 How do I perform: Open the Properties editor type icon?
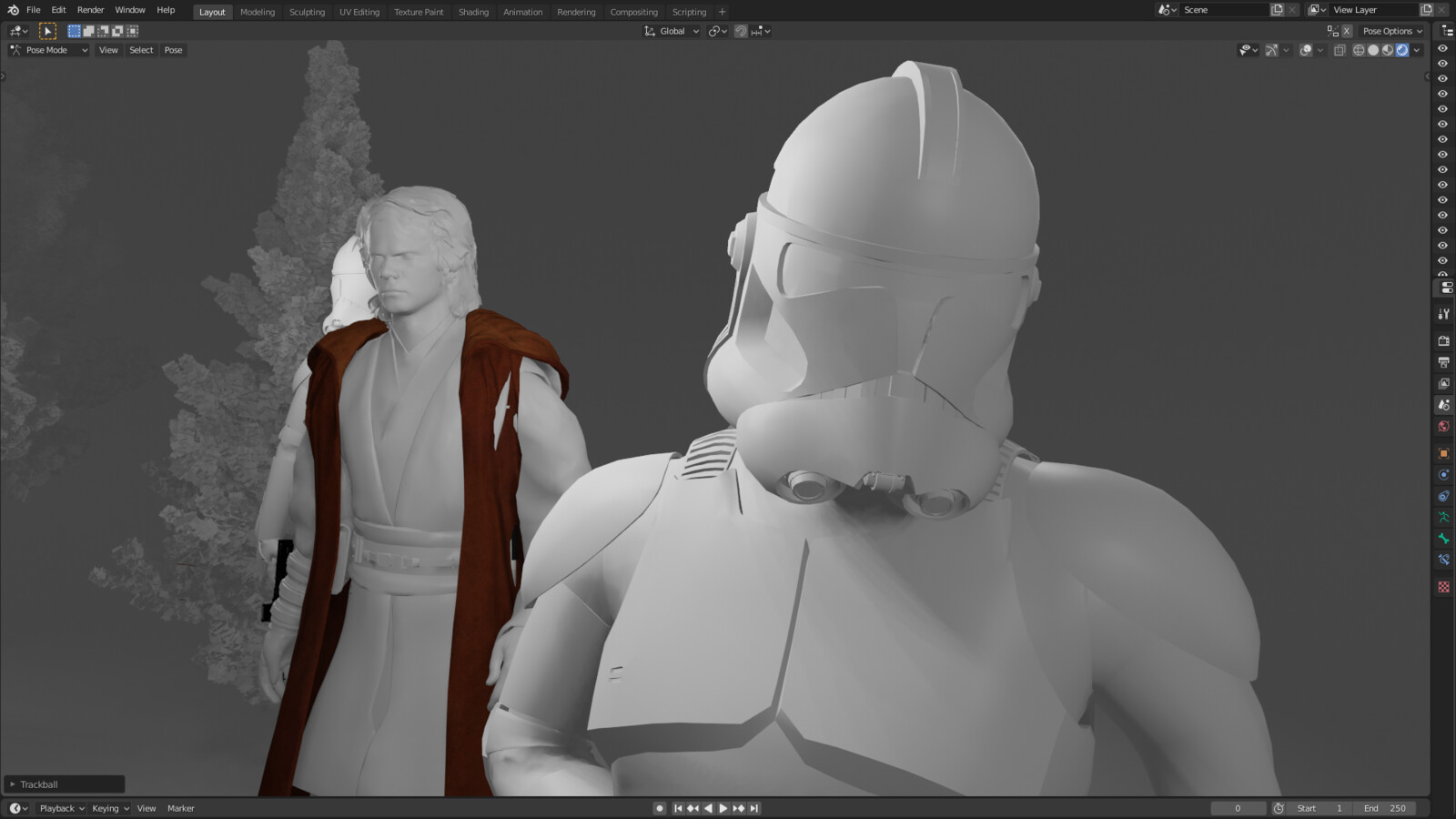[1446, 288]
